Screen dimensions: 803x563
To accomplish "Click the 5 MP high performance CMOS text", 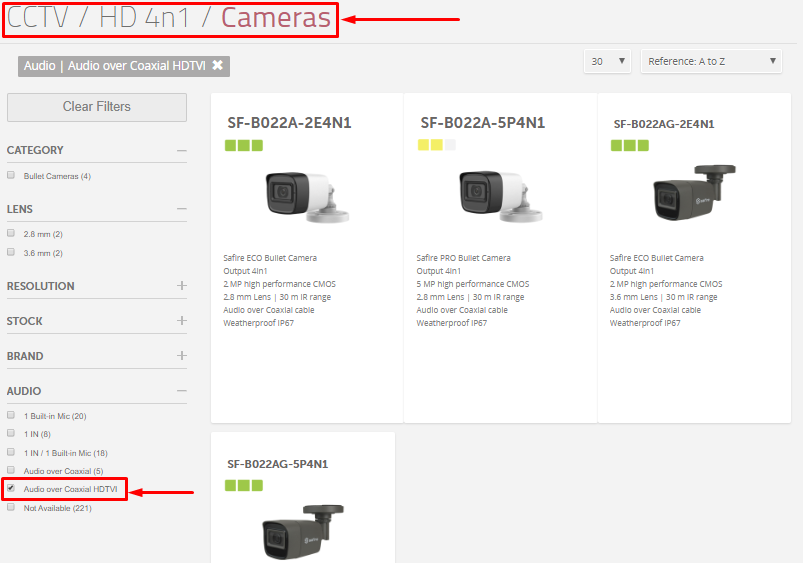I will tap(473, 284).
